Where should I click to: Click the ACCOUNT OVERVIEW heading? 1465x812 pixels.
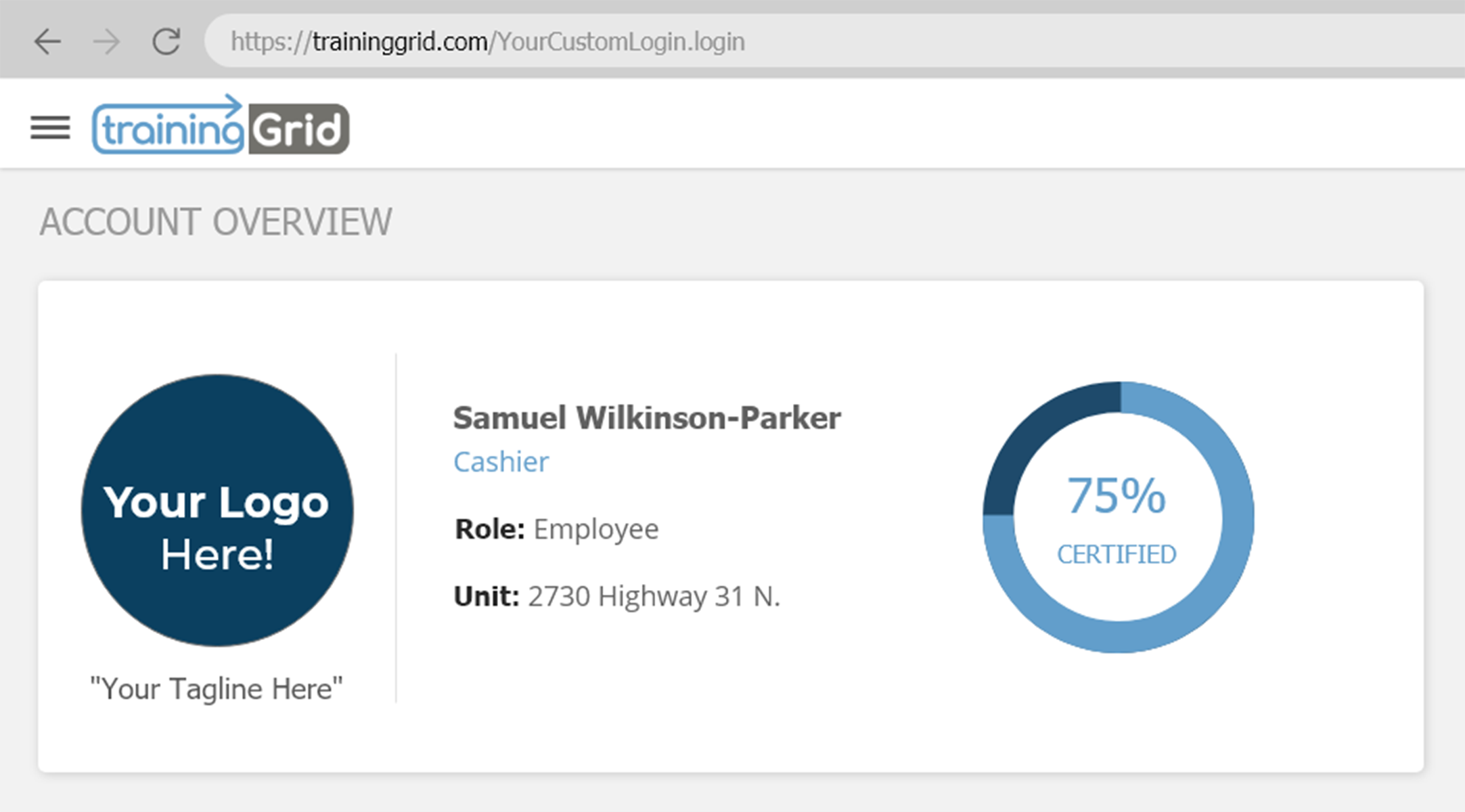tap(215, 222)
